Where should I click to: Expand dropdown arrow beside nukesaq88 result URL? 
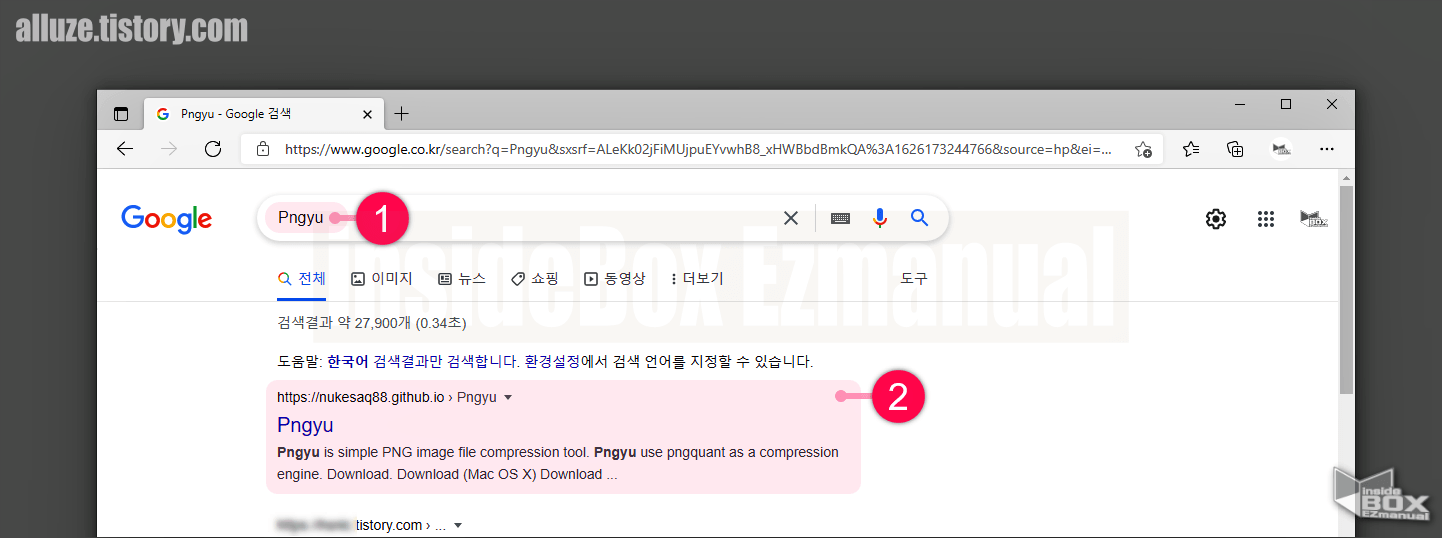point(508,397)
